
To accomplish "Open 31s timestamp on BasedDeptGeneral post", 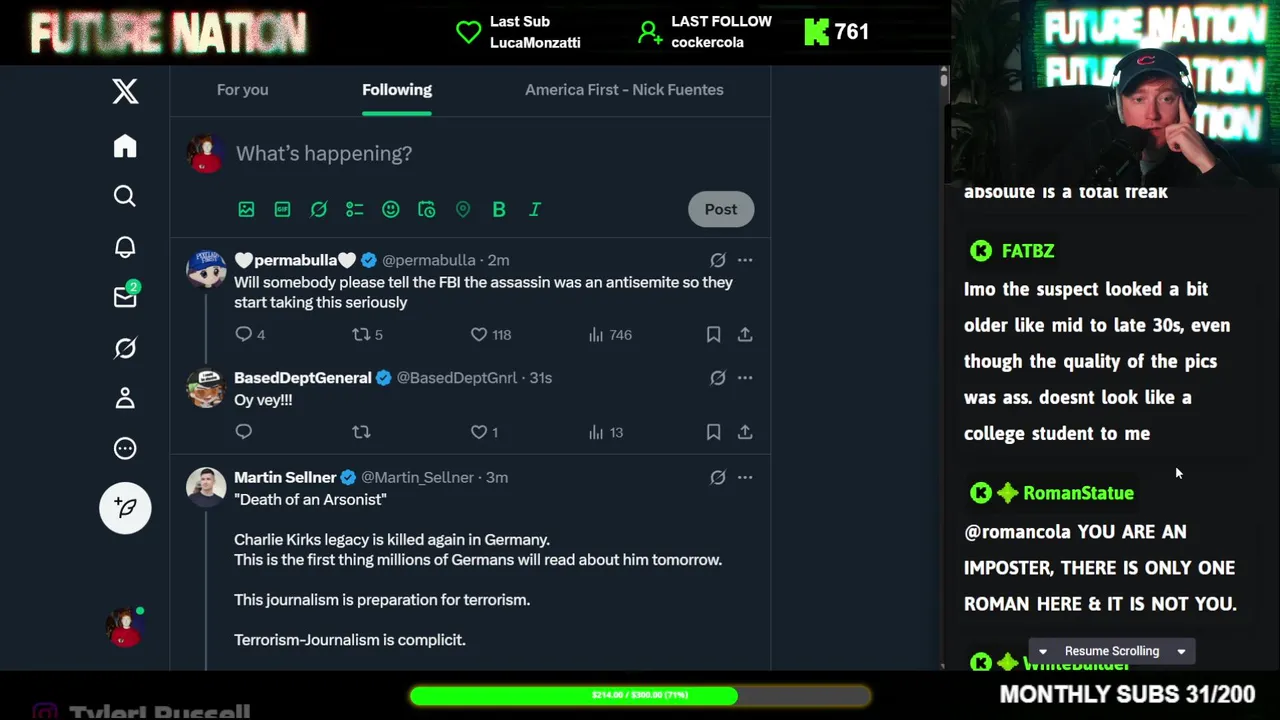I will tap(540, 378).
